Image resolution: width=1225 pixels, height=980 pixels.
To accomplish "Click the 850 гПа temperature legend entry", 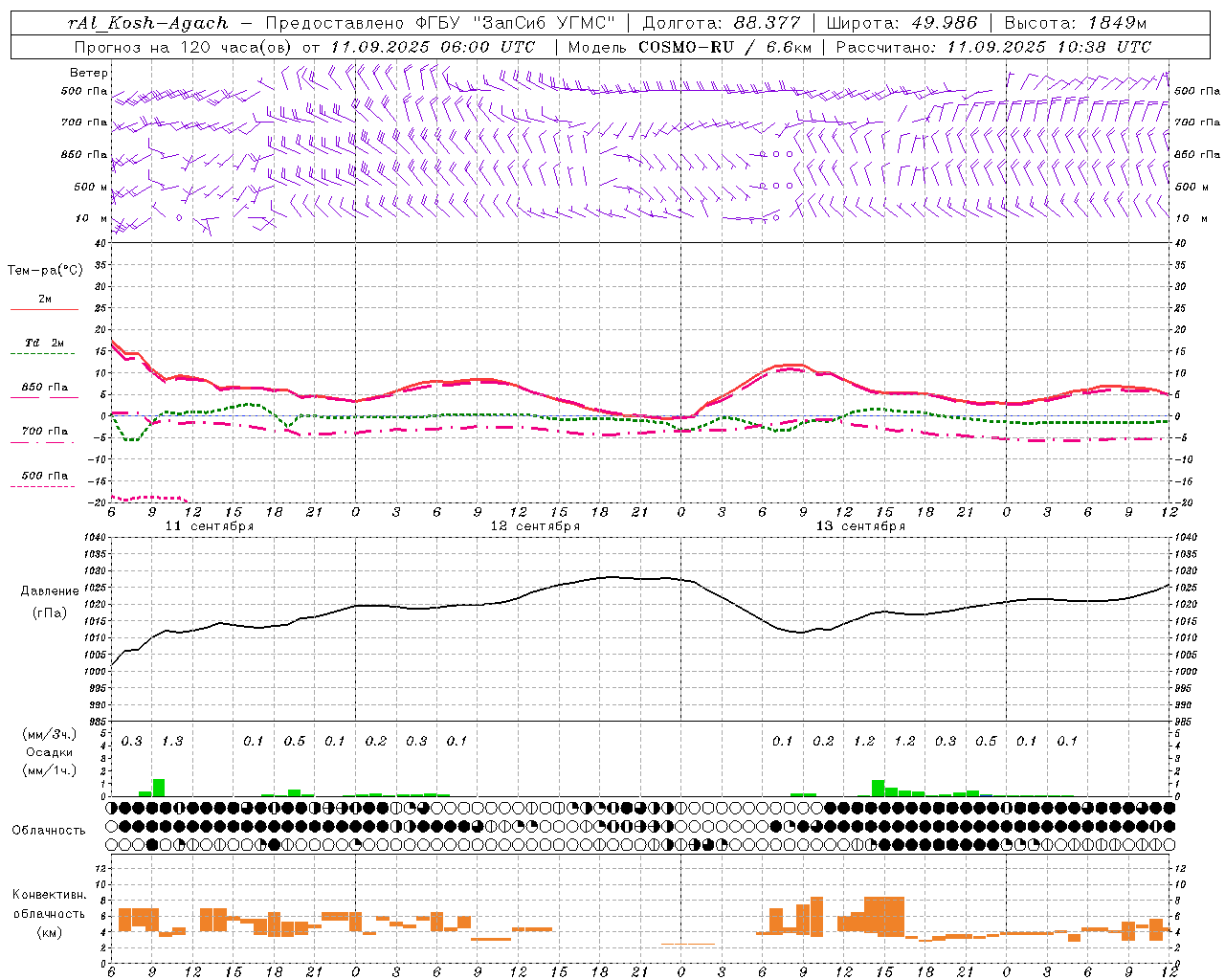I will pyautogui.click(x=45, y=388).
